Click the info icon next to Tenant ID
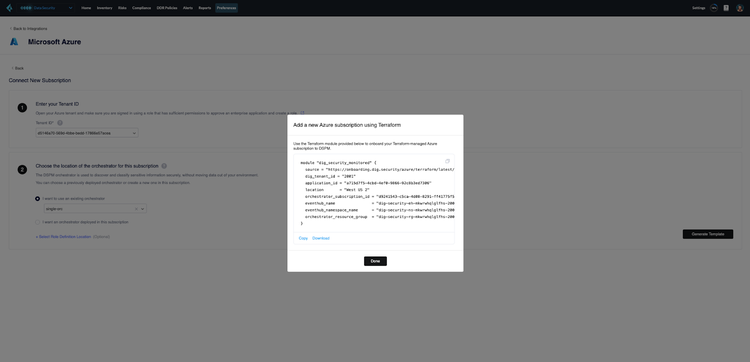 pos(60,123)
